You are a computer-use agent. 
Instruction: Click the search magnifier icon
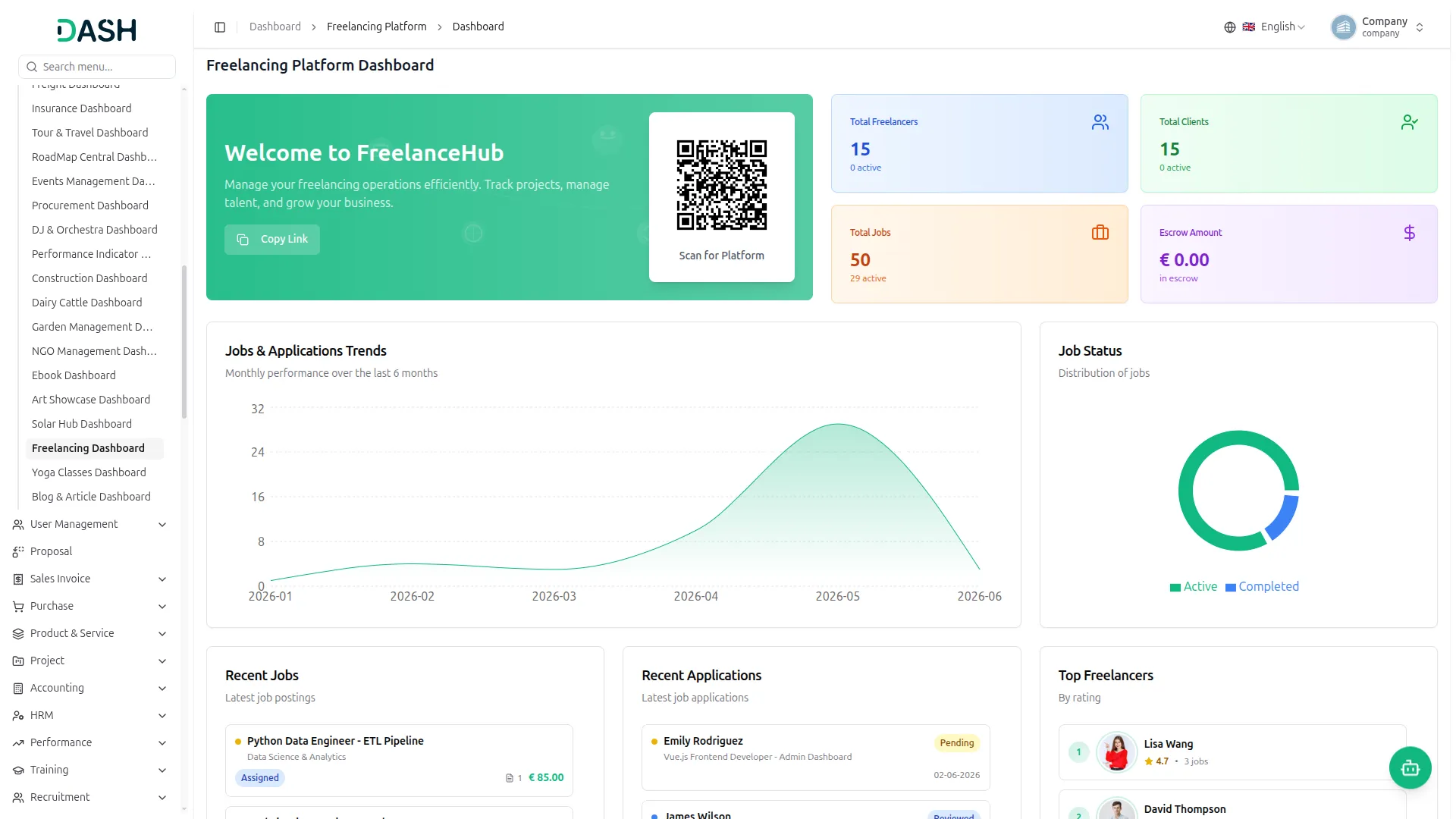32,67
